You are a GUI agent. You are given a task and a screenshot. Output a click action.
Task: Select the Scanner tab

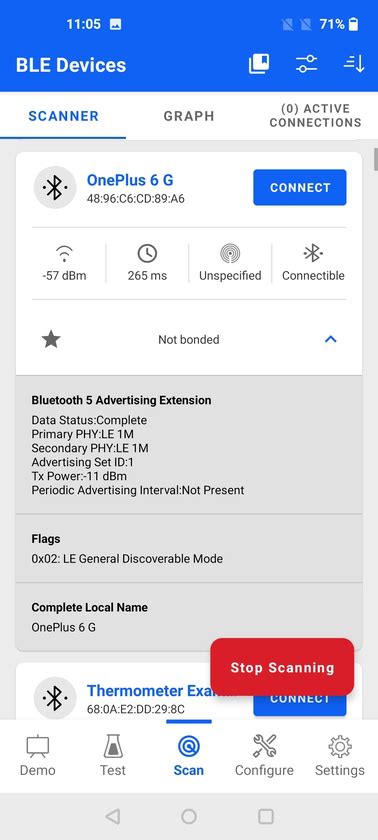(x=63, y=116)
